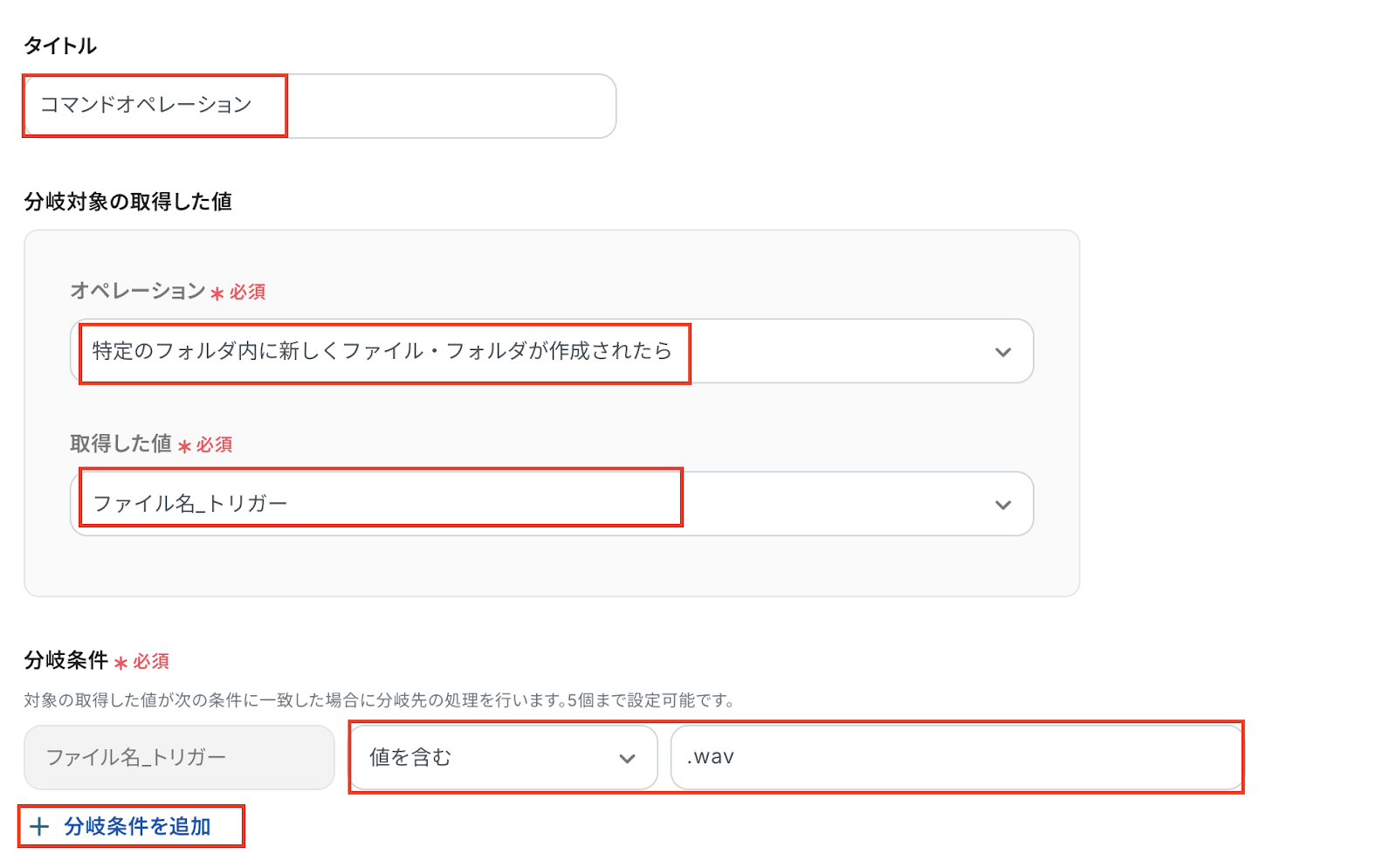The width and height of the screenshot is (1397, 868).
Task: Open the 値を含む condition dropdown
Action: click(504, 757)
